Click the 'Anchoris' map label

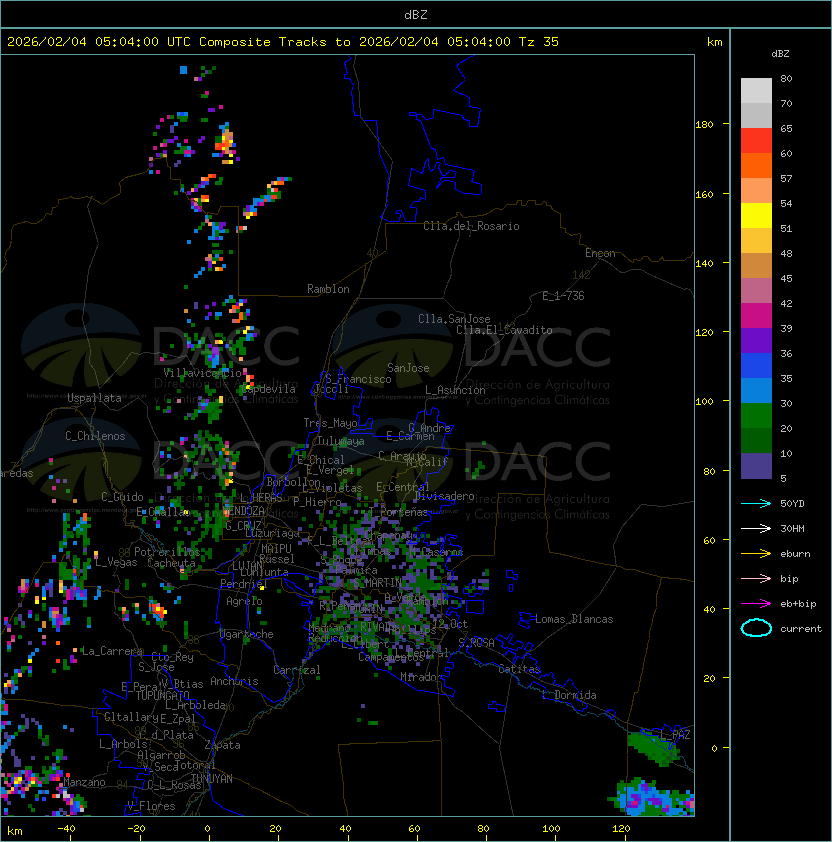(234, 681)
